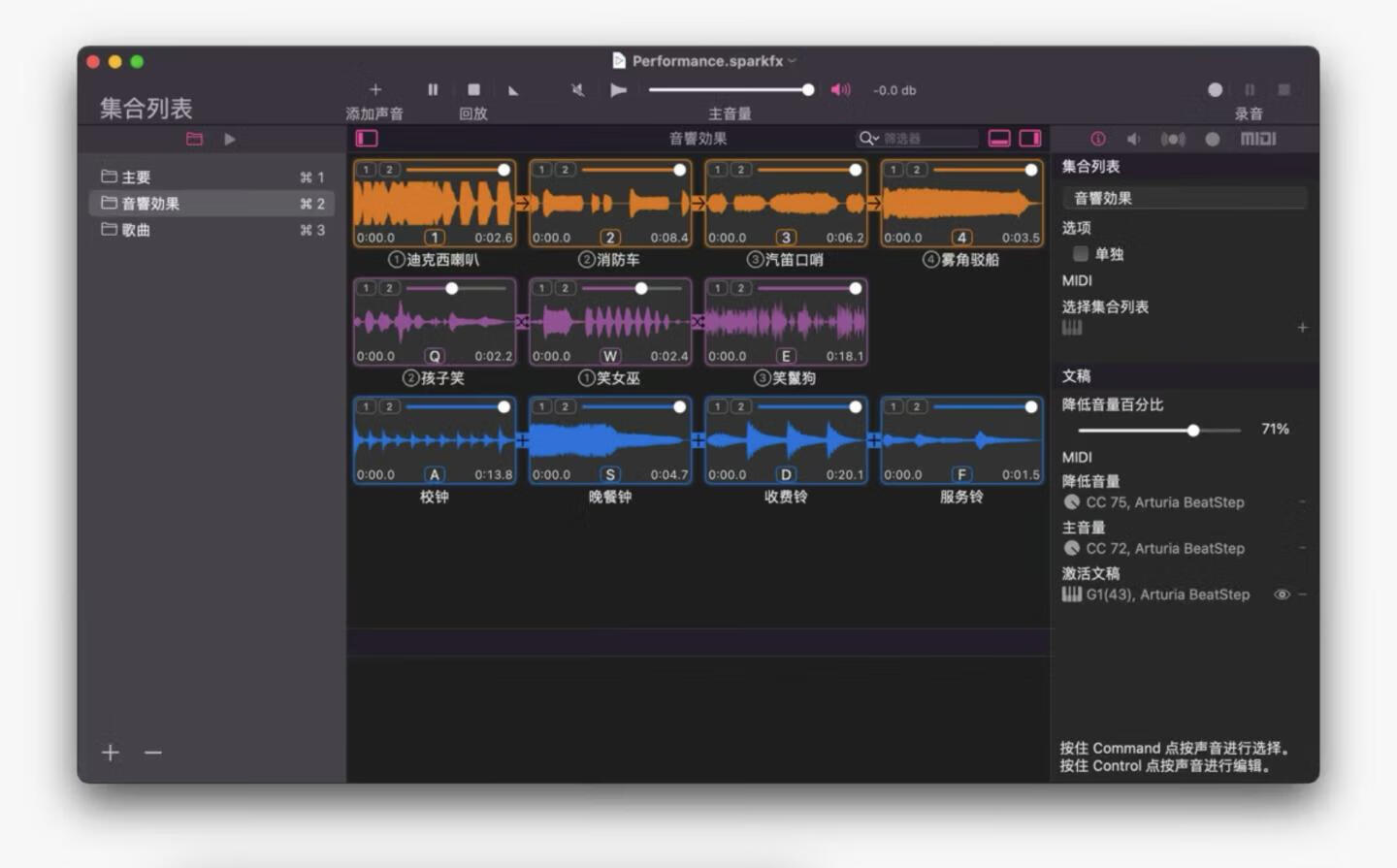
Task: Toggle output 1 on 迪克西喇叭 tile
Action: (366, 170)
